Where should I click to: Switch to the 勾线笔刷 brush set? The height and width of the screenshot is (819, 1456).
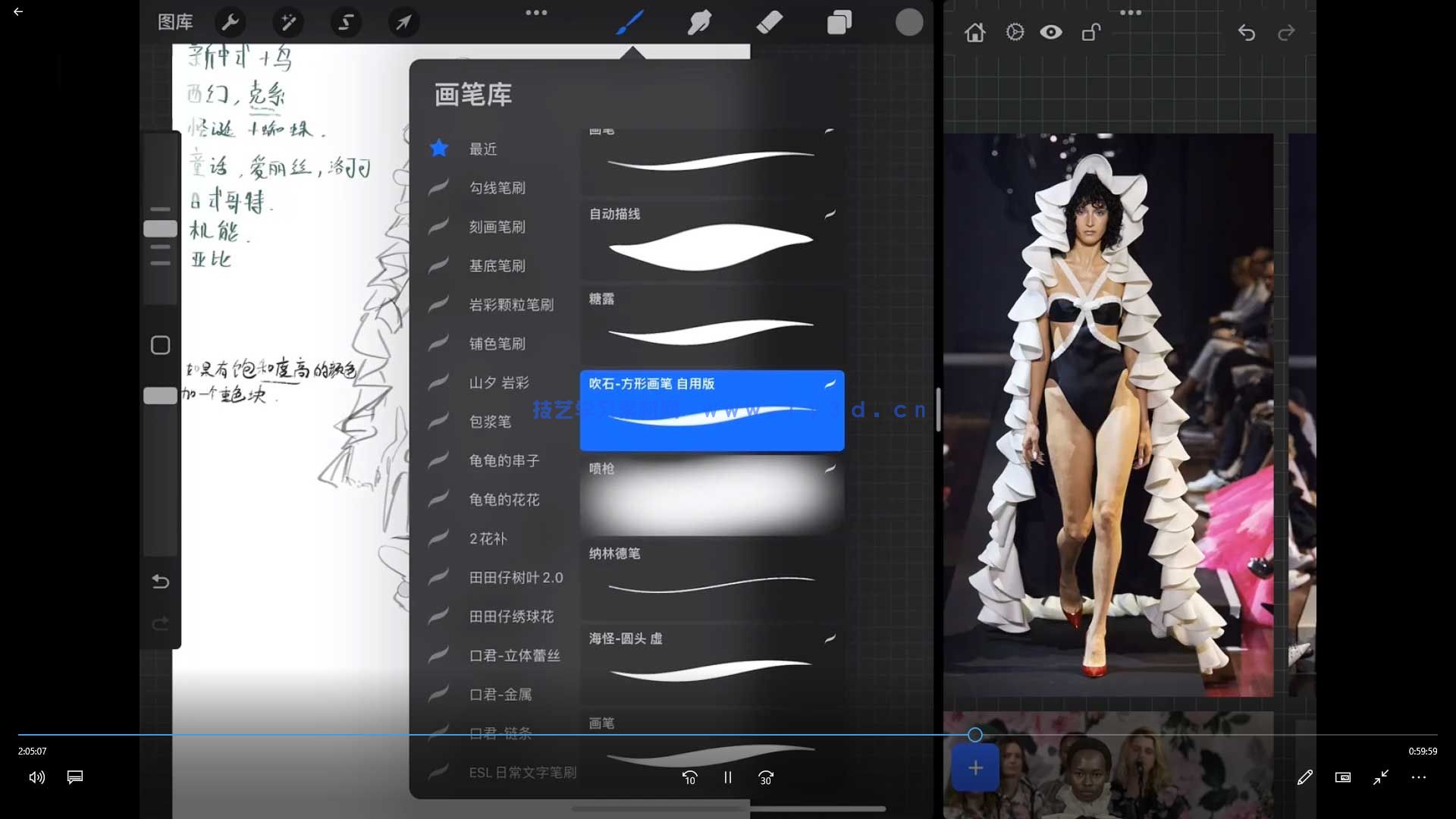(497, 187)
